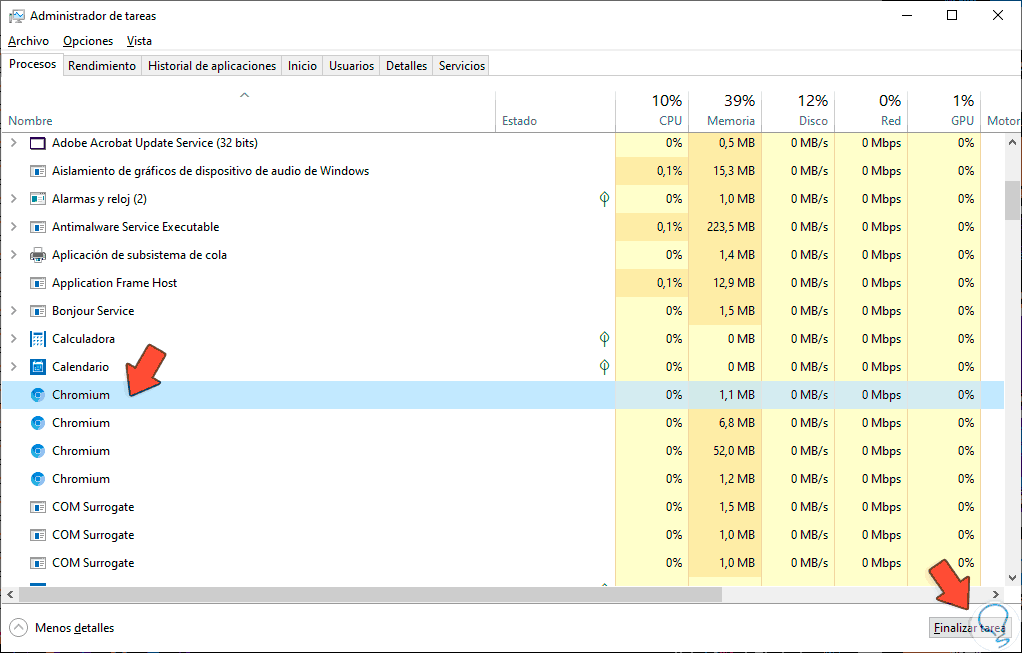Open the Detalles tab
Image resolution: width=1022 pixels, height=653 pixels.
coord(406,66)
